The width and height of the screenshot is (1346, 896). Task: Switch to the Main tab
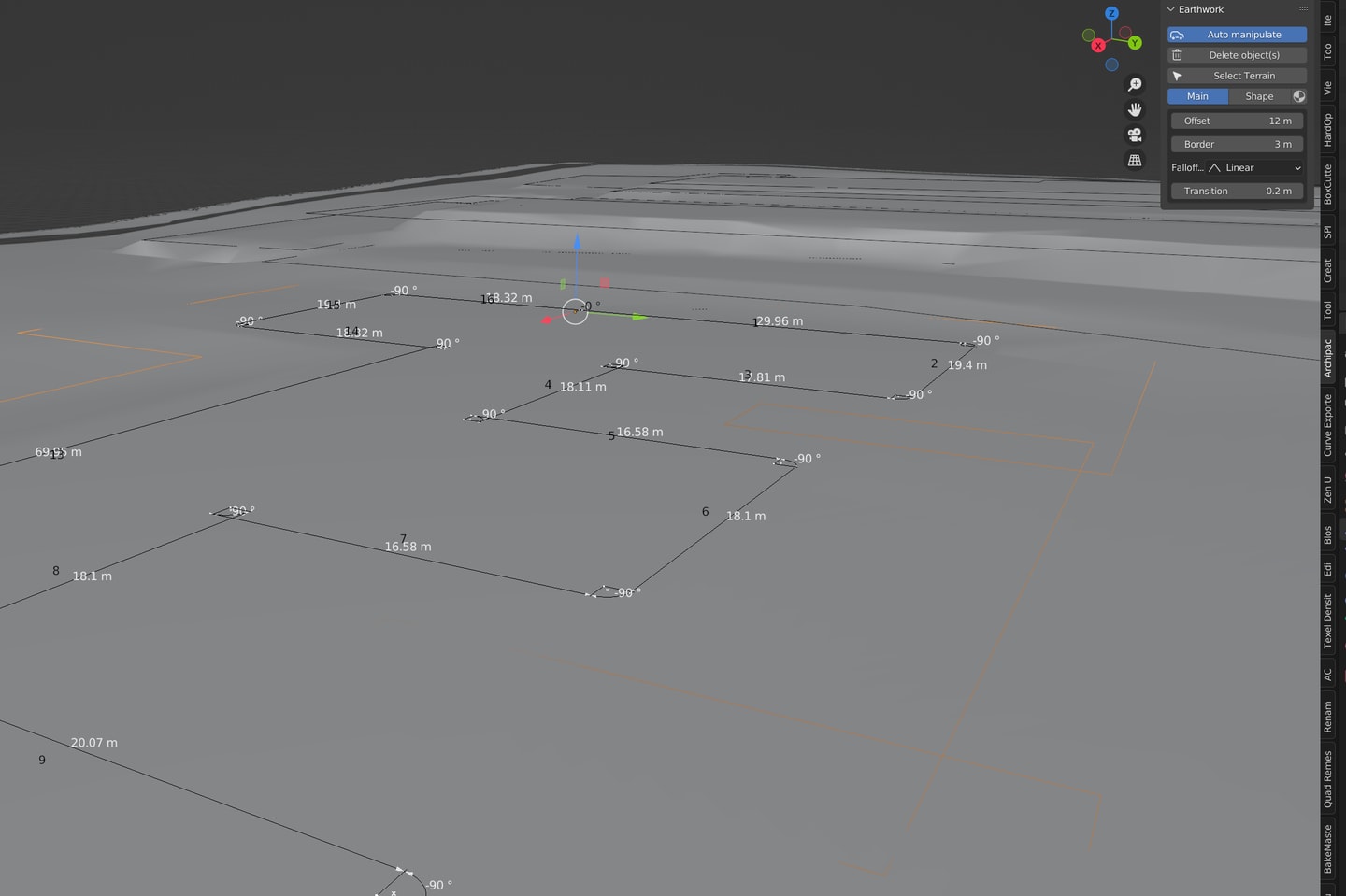click(x=1197, y=96)
